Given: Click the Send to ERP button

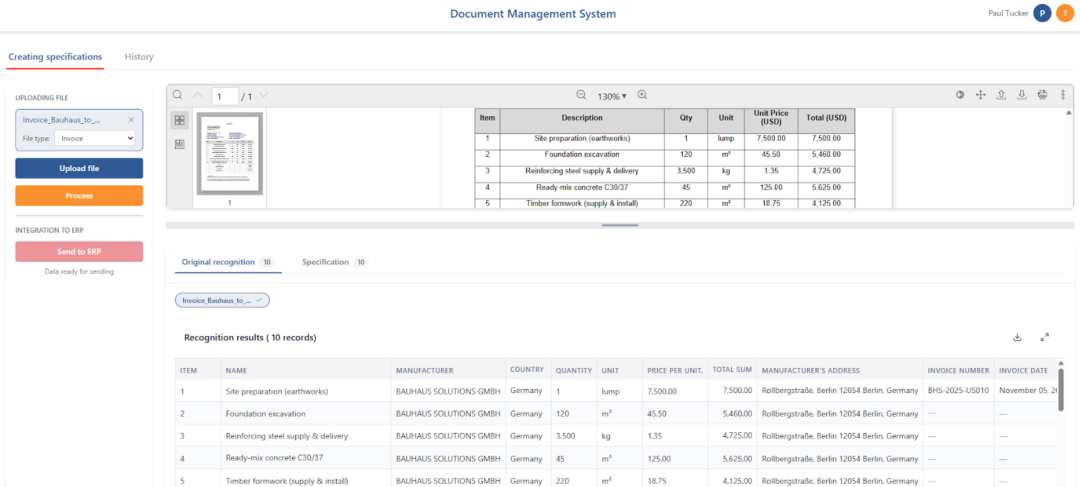Looking at the screenshot, I should (79, 252).
